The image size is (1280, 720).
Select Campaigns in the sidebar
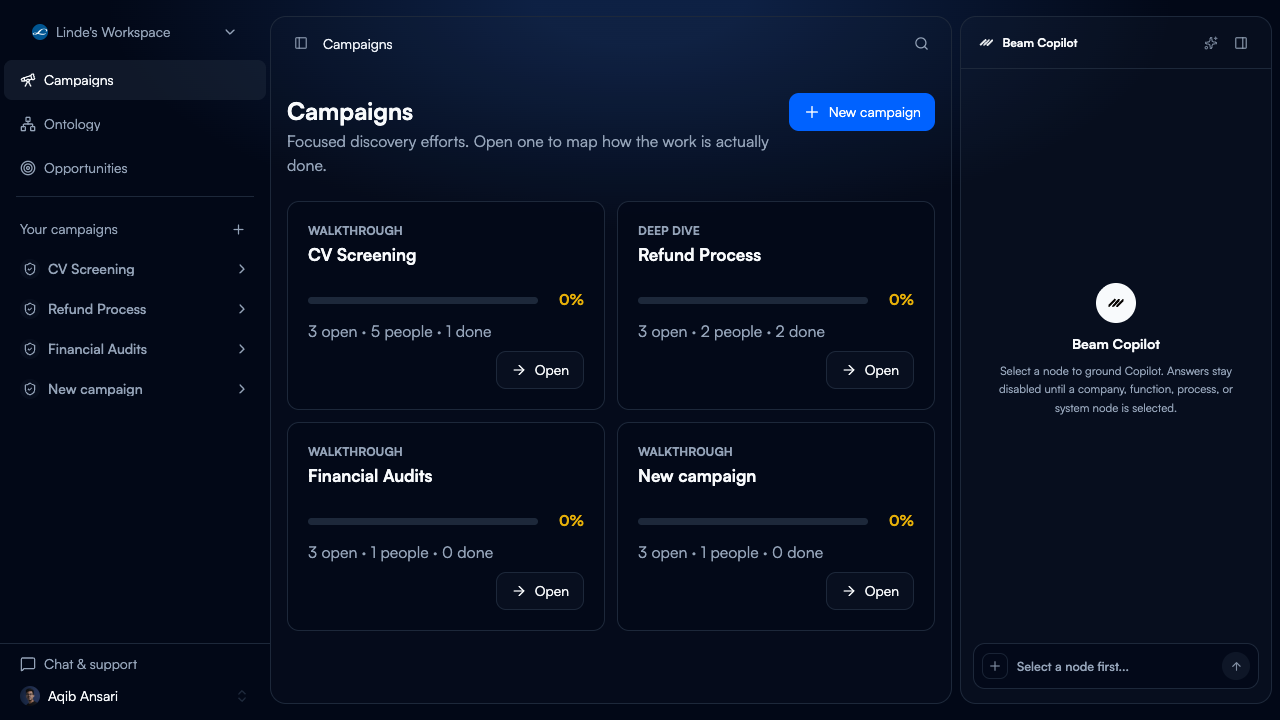click(135, 80)
